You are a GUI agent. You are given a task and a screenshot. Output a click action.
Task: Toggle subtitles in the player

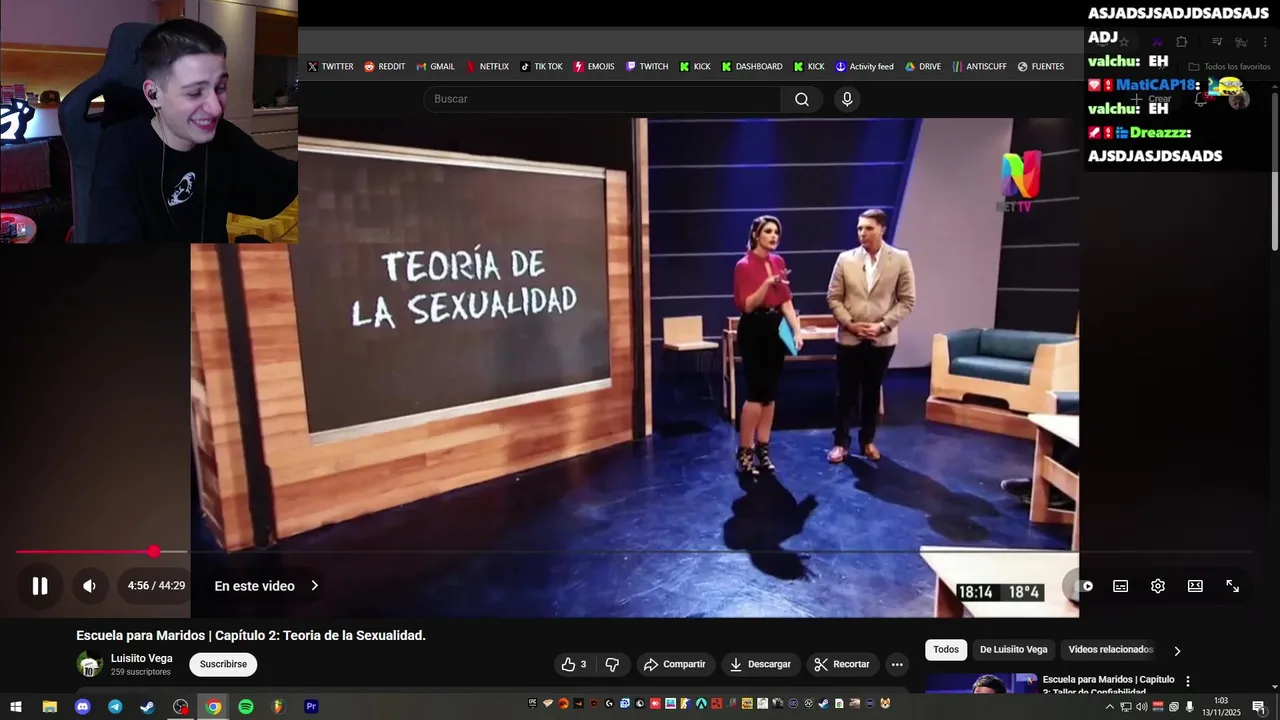[1121, 586]
